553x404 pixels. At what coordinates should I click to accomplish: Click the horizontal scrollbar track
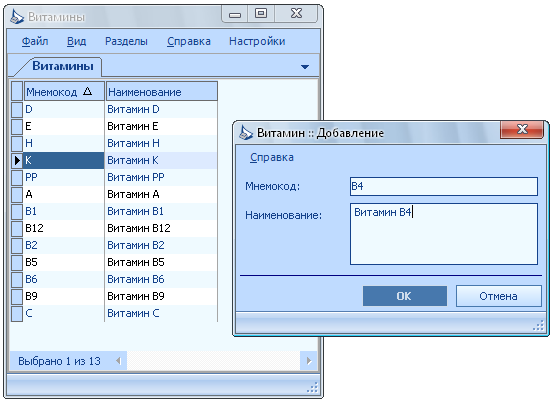tap(213, 361)
